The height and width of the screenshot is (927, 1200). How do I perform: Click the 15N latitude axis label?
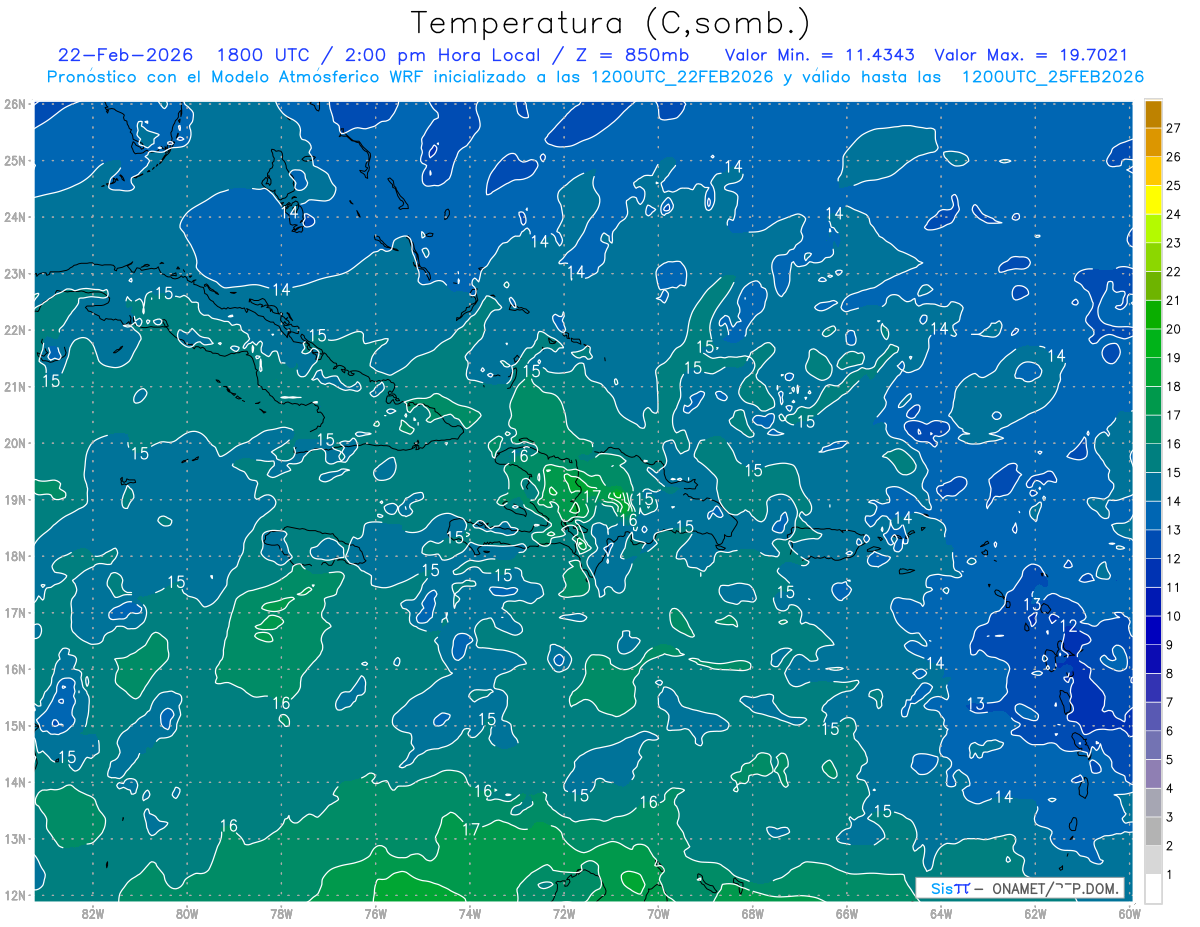(x=14, y=725)
